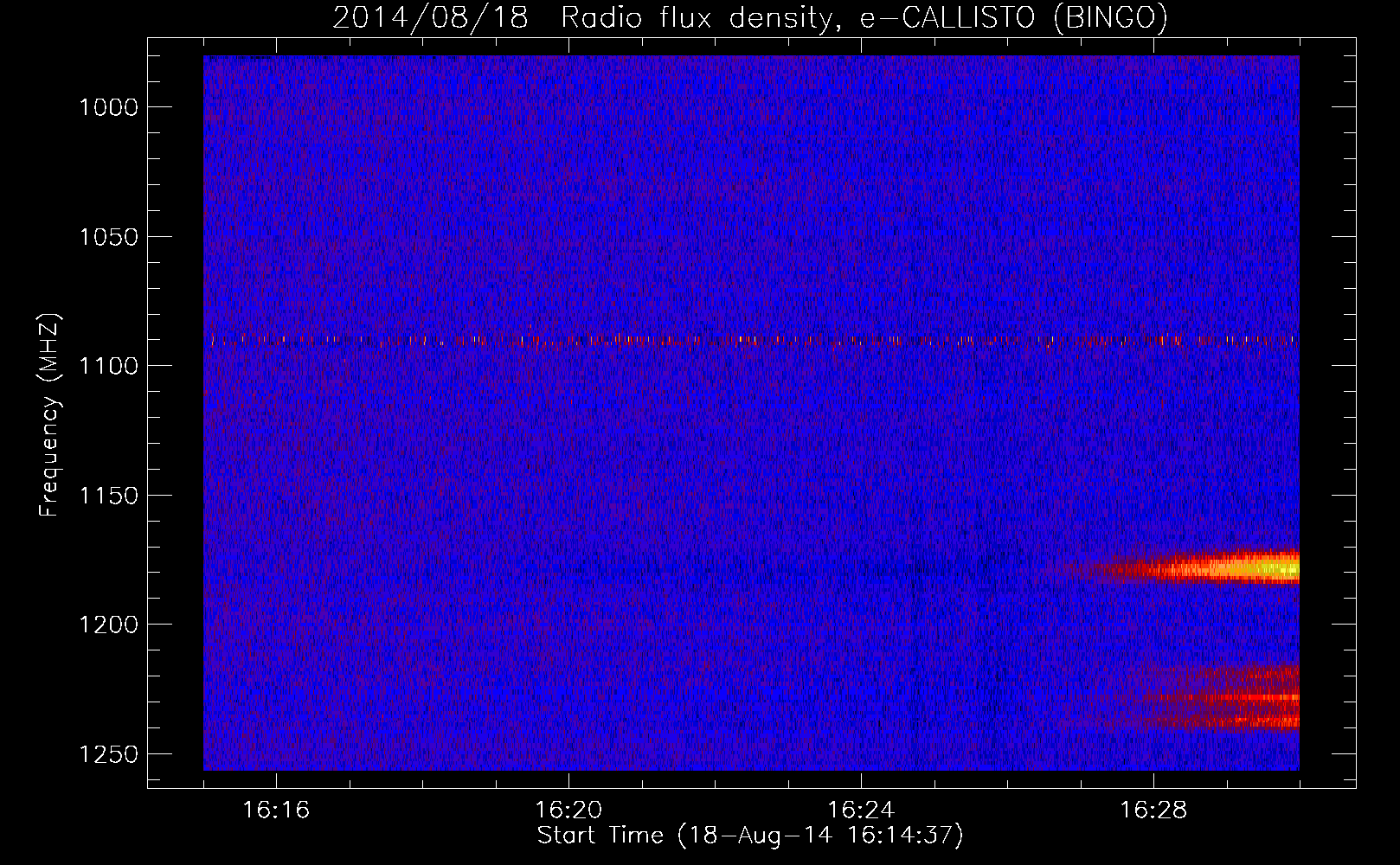Select the 1250 frequency tick label
The image size is (1400, 865).
[108, 754]
